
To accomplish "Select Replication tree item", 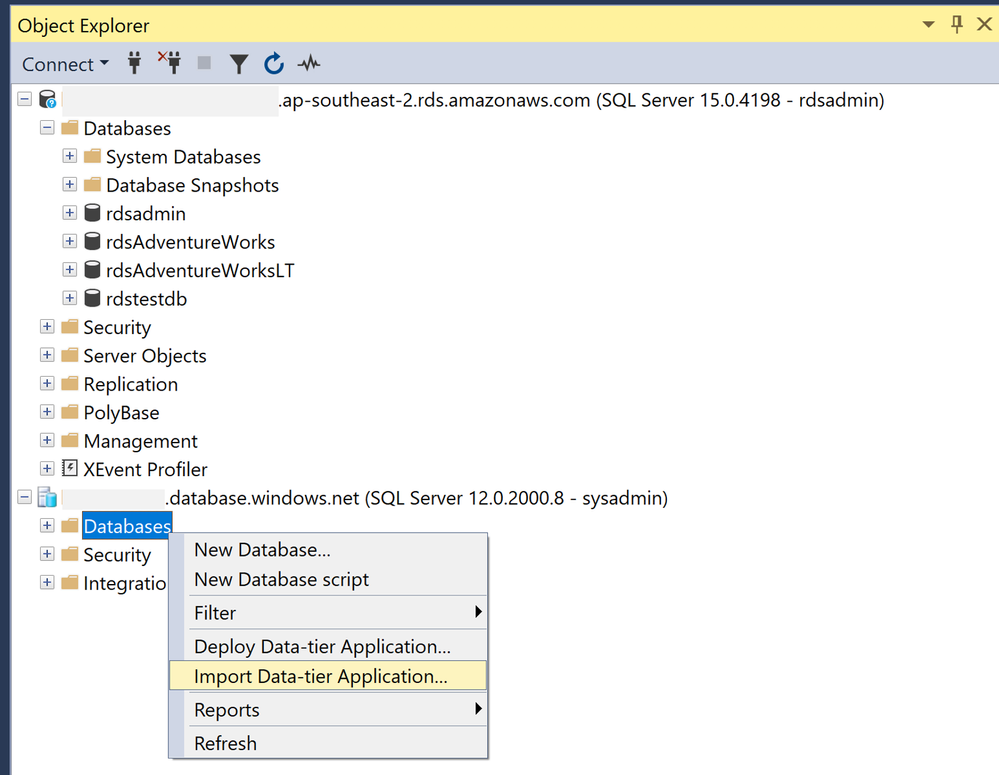I will tap(131, 384).
